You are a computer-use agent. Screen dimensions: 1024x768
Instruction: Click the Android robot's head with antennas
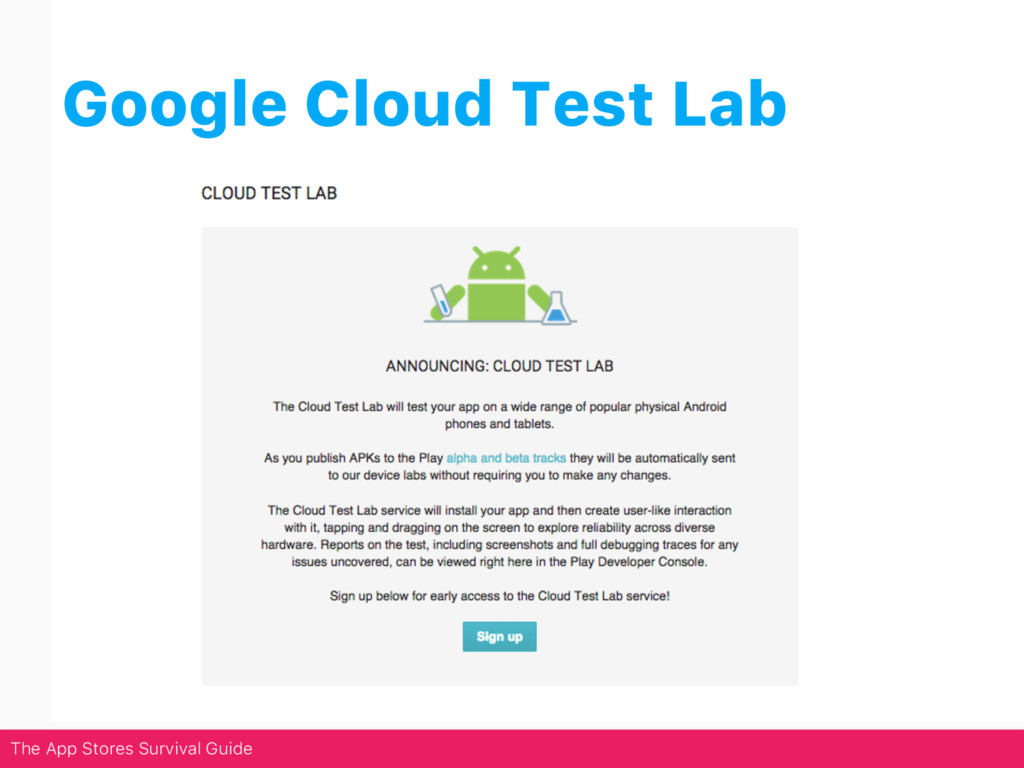[x=496, y=263]
